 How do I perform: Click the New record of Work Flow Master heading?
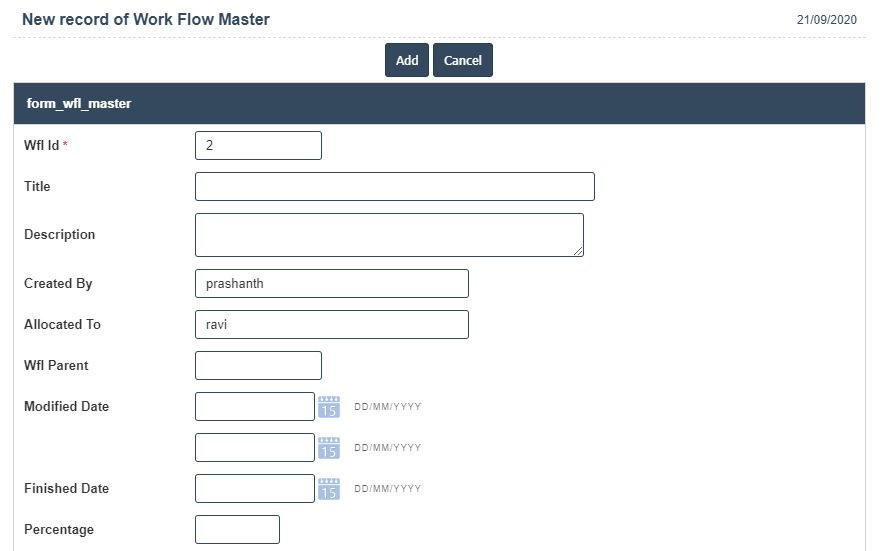(x=146, y=19)
